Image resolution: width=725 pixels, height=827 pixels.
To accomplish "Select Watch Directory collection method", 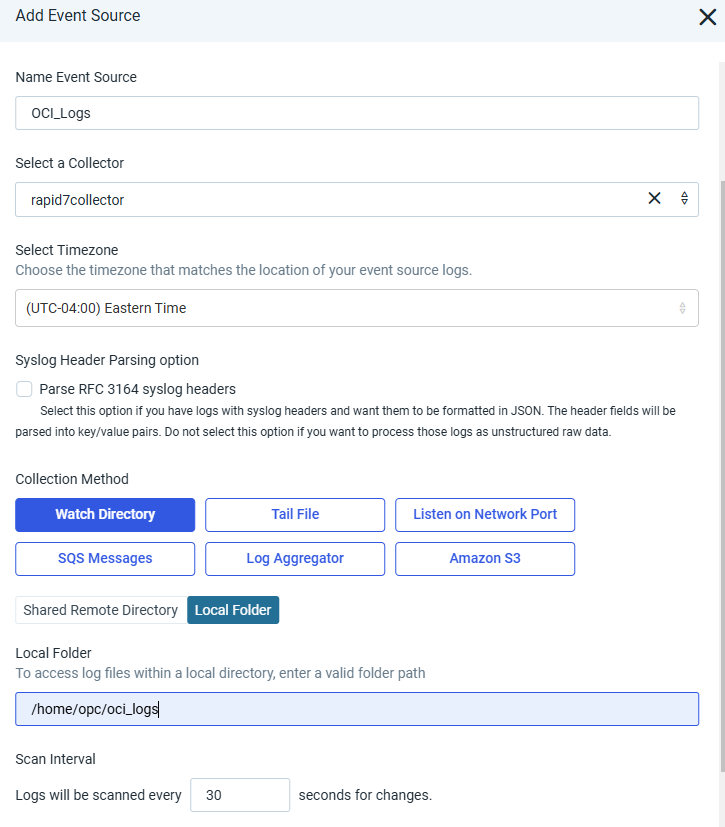I will pyautogui.click(x=105, y=515).
